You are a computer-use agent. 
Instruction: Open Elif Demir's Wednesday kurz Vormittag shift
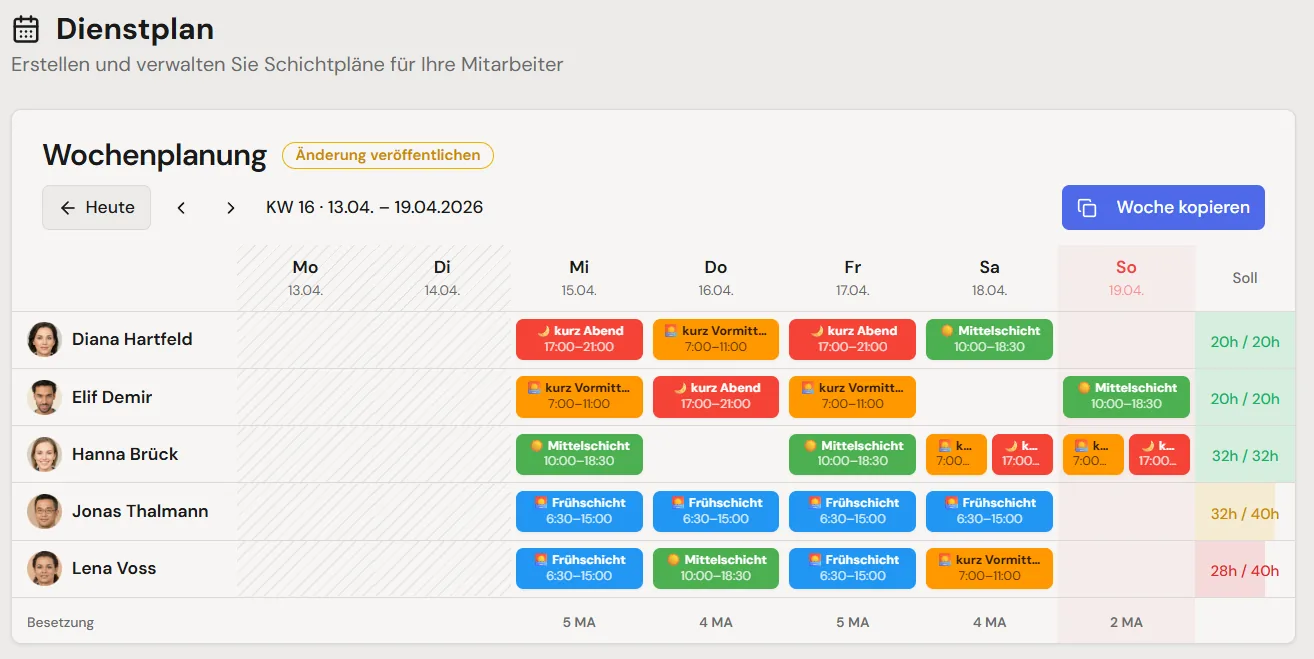click(x=579, y=396)
